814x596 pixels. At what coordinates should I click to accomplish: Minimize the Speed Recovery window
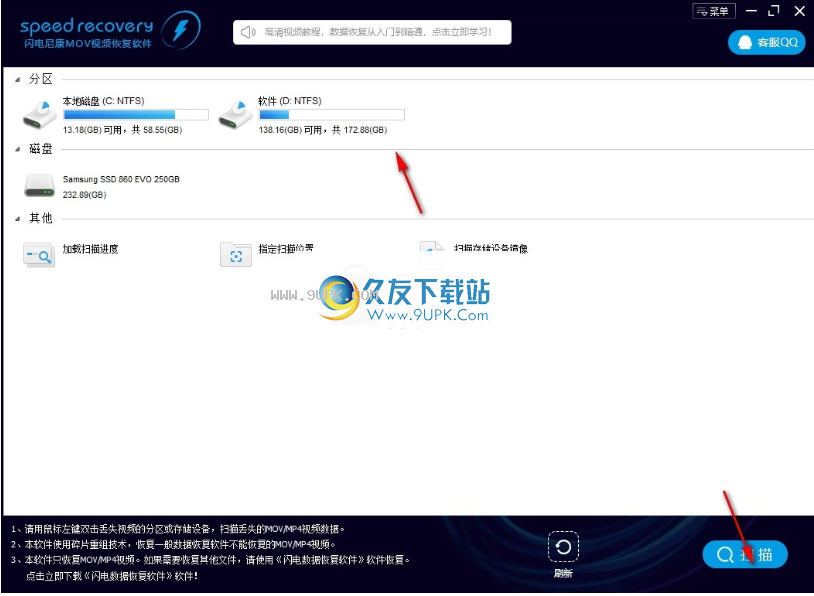pos(751,11)
